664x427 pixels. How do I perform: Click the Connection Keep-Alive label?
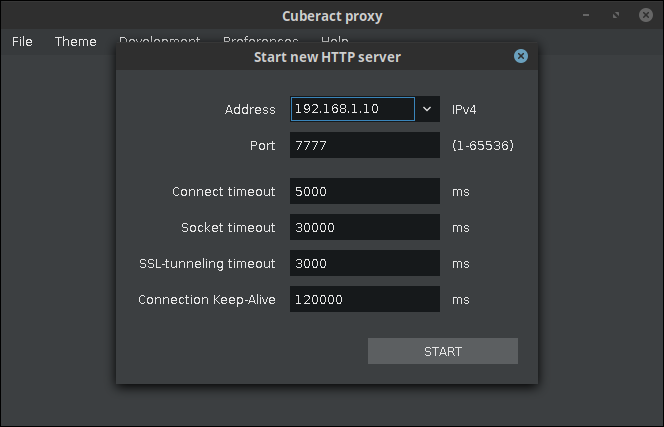pyautogui.click(x=207, y=299)
